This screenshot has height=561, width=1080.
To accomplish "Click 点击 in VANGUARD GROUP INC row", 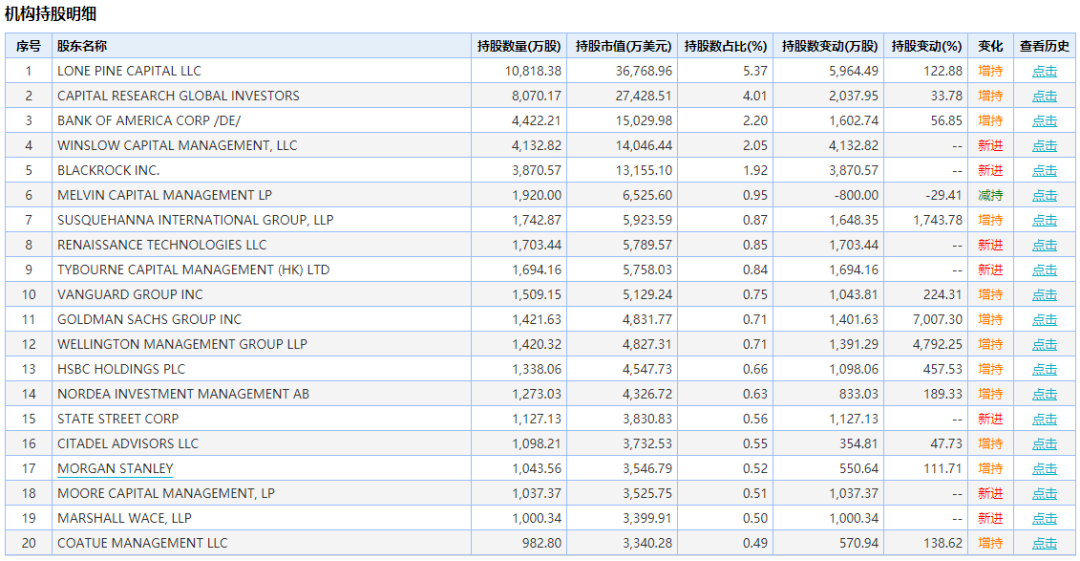I will (1044, 294).
